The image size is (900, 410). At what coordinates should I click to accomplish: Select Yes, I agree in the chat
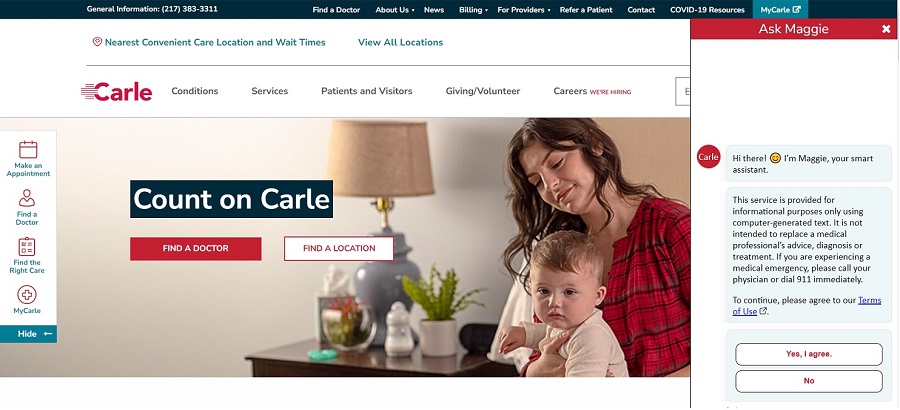tap(809, 354)
